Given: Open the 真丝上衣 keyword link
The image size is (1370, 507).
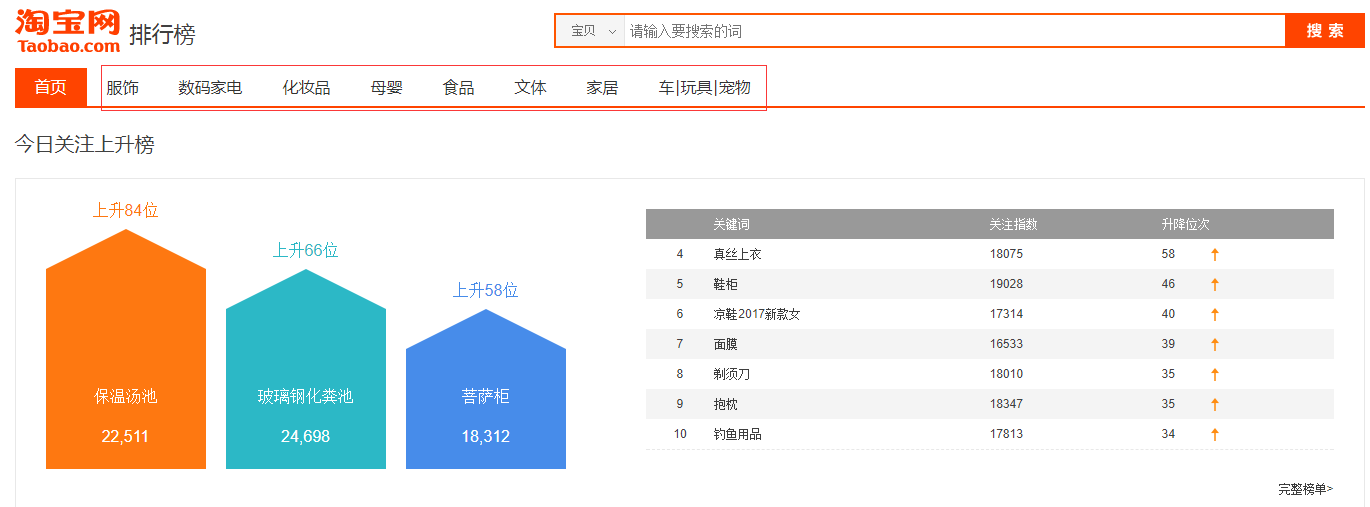Looking at the screenshot, I should [737, 254].
